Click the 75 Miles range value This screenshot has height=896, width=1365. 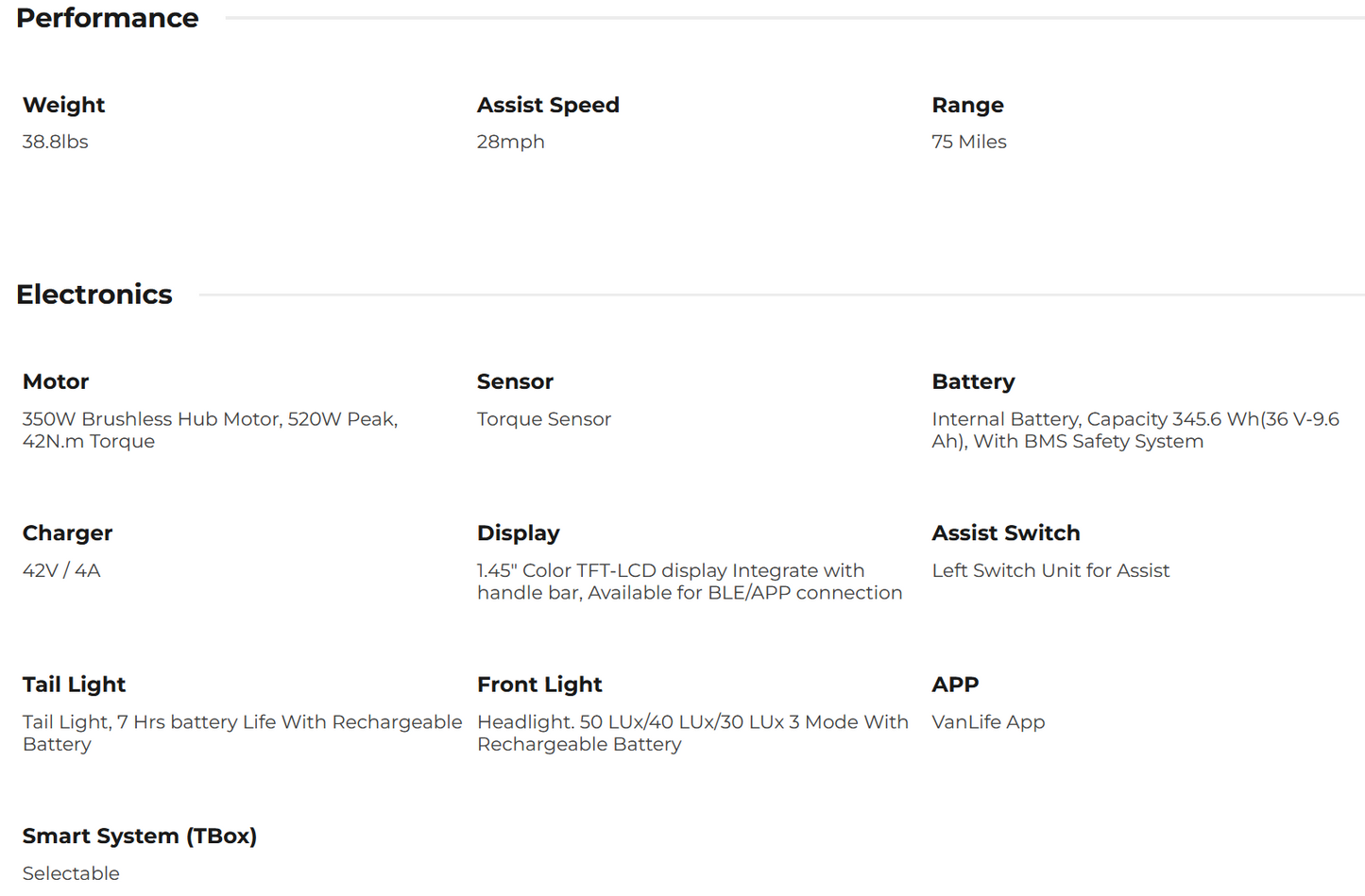click(x=968, y=142)
